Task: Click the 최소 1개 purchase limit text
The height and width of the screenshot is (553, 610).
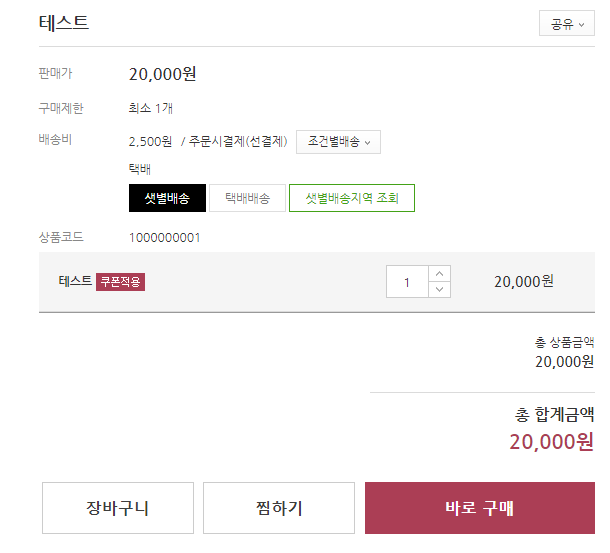Action: click(151, 108)
